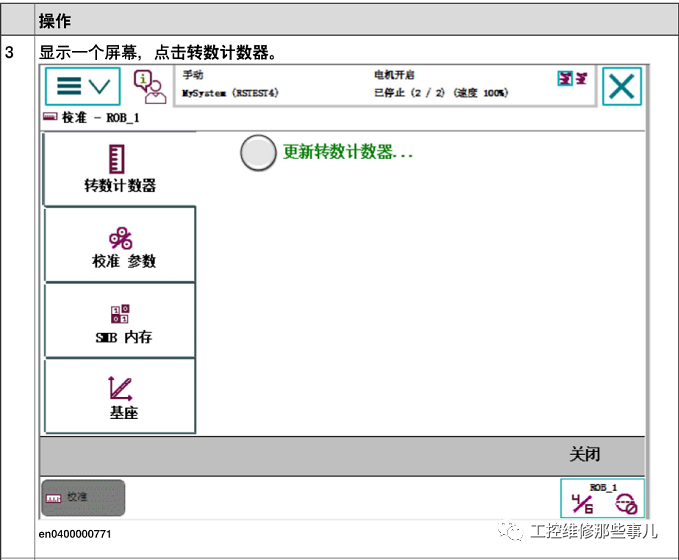Click the 校准 - ROB_1 title
679x560 pixels.
pyautogui.click(x=100, y=117)
